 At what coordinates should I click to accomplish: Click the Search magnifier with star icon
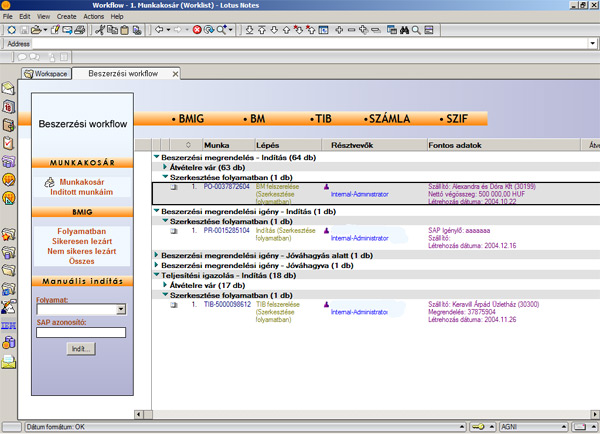(x=222, y=29)
